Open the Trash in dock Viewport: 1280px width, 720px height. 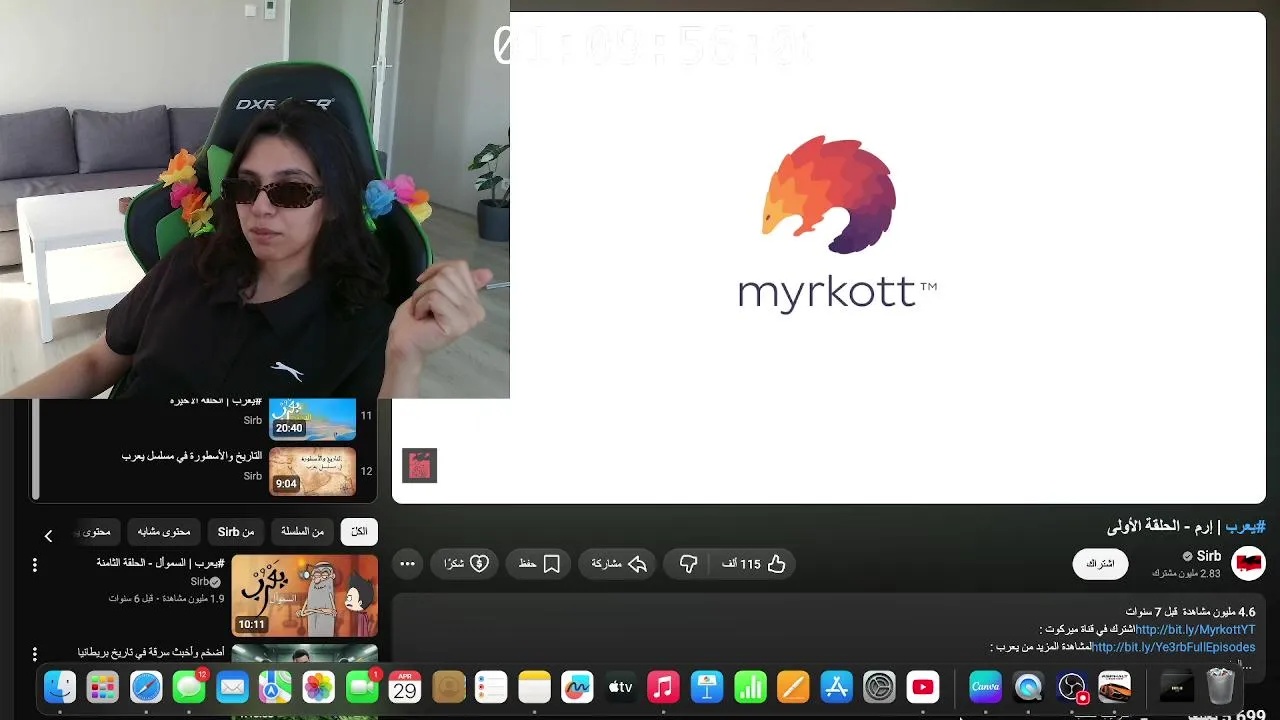(x=1221, y=687)
